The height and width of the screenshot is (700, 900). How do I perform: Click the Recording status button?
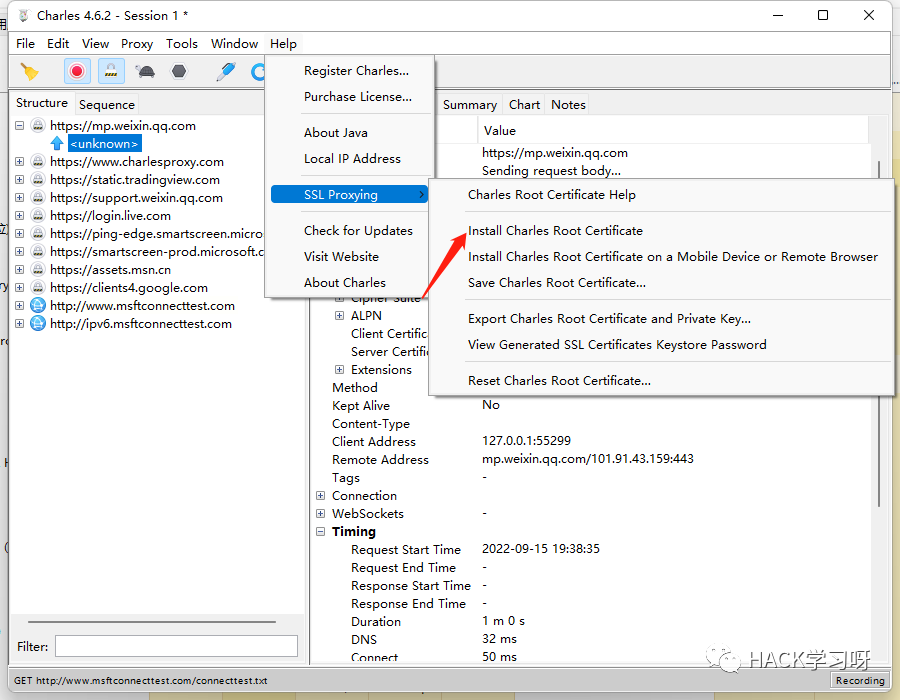[859, 680]
